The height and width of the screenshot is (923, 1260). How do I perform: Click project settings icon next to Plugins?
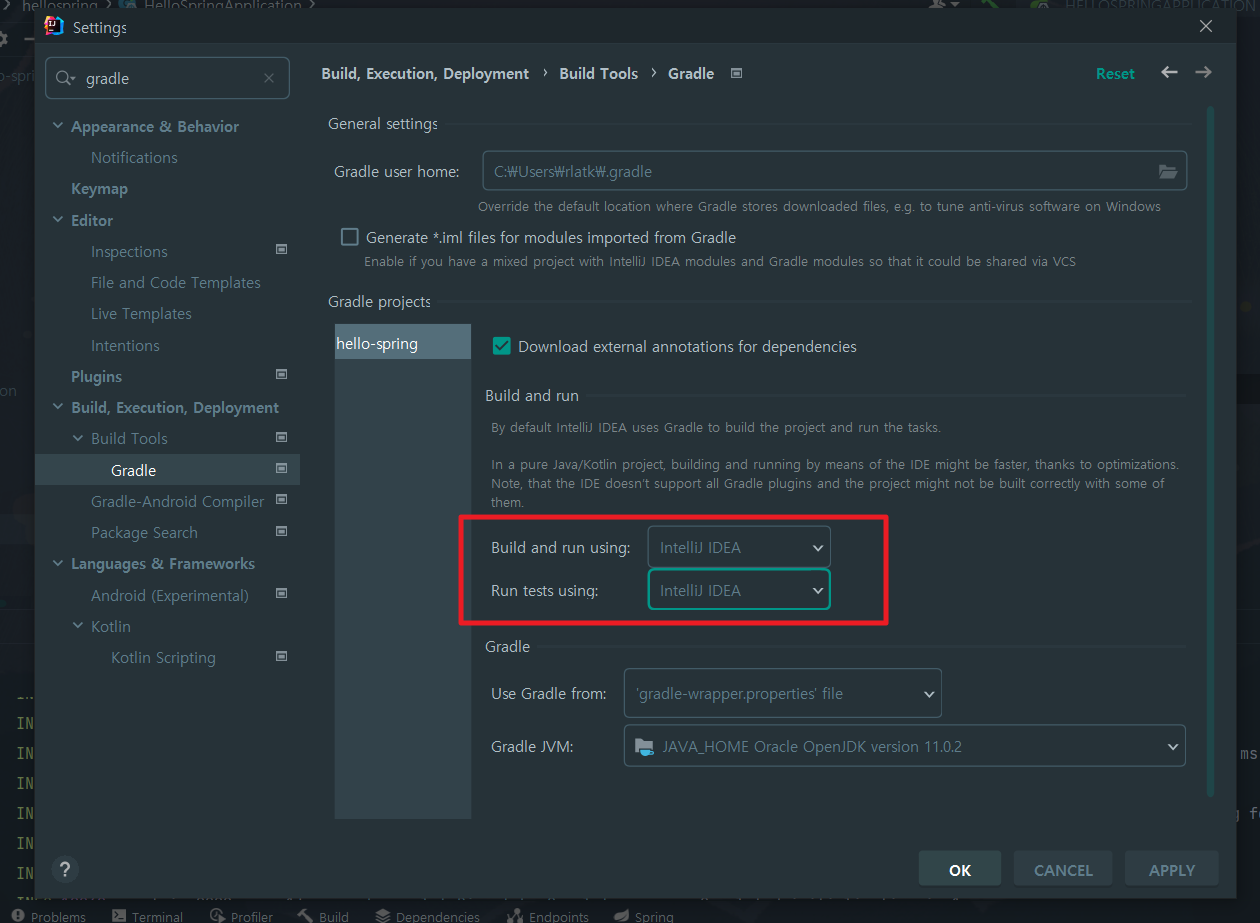(x=281, y=374)
